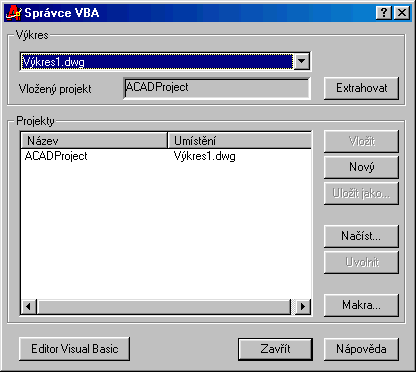Close the Správce VBA dialog
Image resolution: width=416 pixels, height=372 pixels.
[x=402, y=13]
